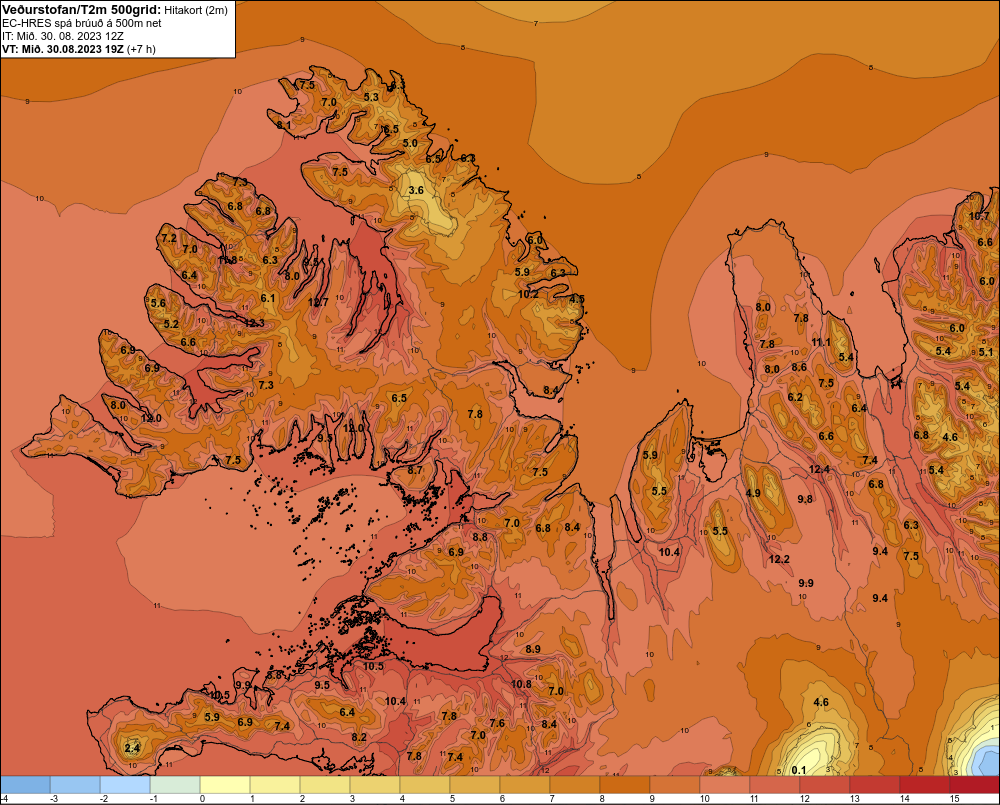Select the 10 to 11 legend swatch
The width and height of the screenshot is (1000, 805).
pos(724,785)
